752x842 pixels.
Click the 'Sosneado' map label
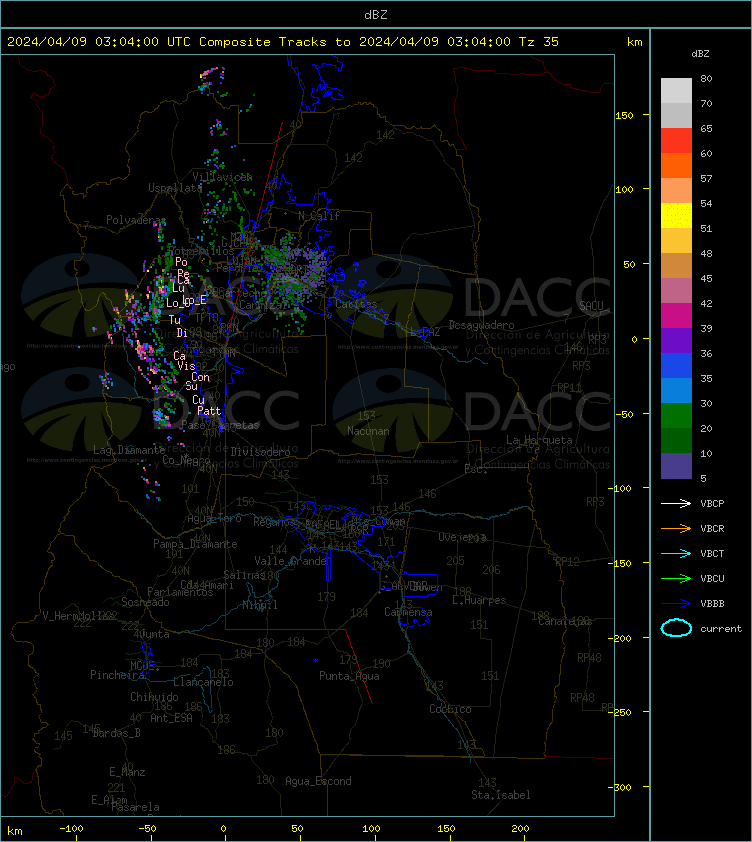tap(145, 602)
